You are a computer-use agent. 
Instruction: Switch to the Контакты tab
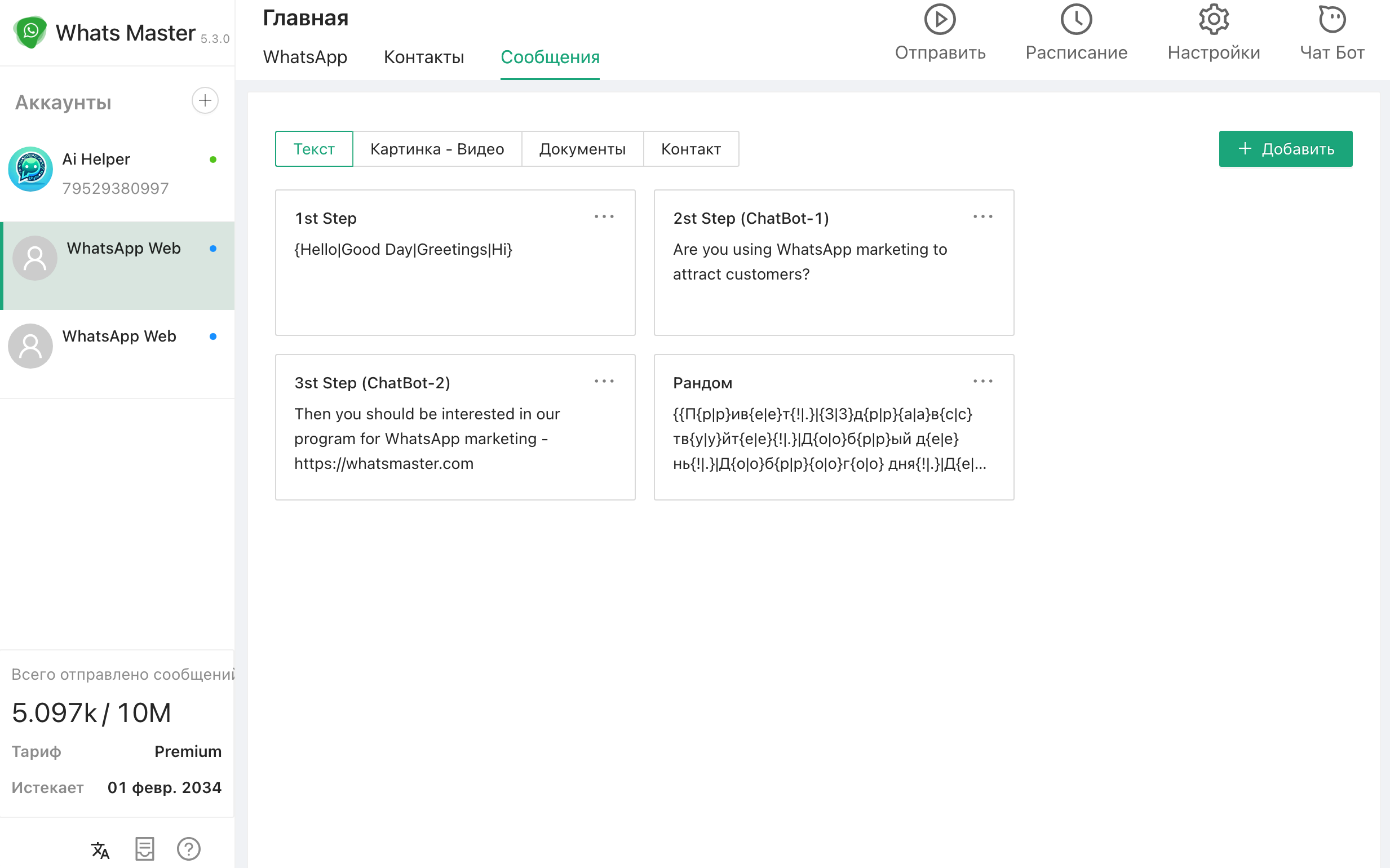424,57
